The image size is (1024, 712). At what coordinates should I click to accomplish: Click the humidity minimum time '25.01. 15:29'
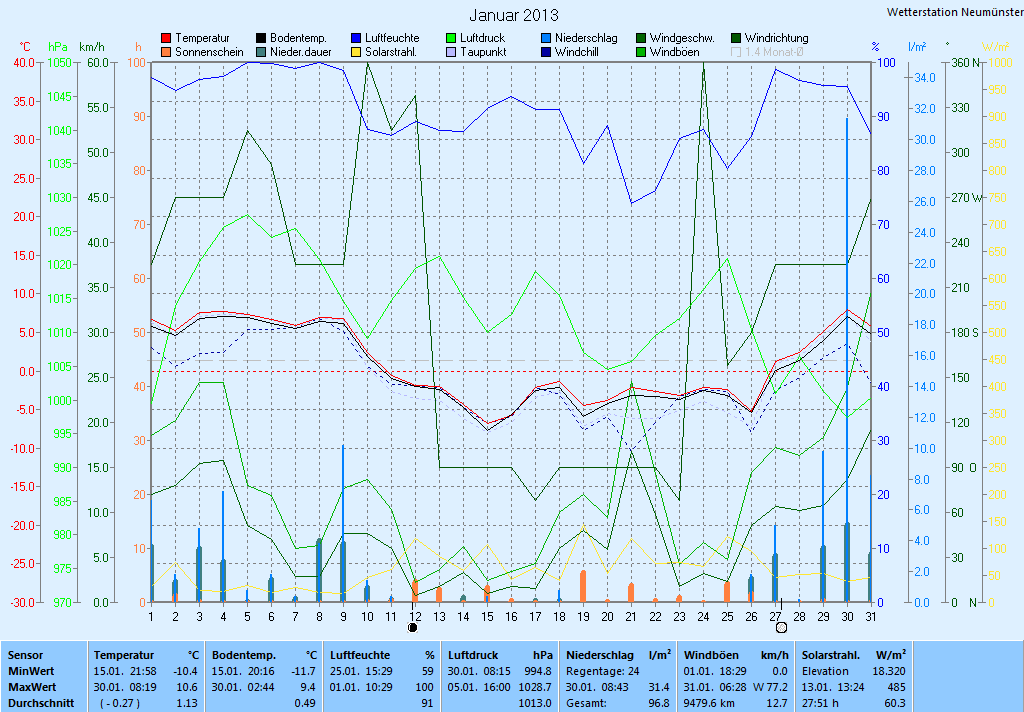click(x=361, y=671)
